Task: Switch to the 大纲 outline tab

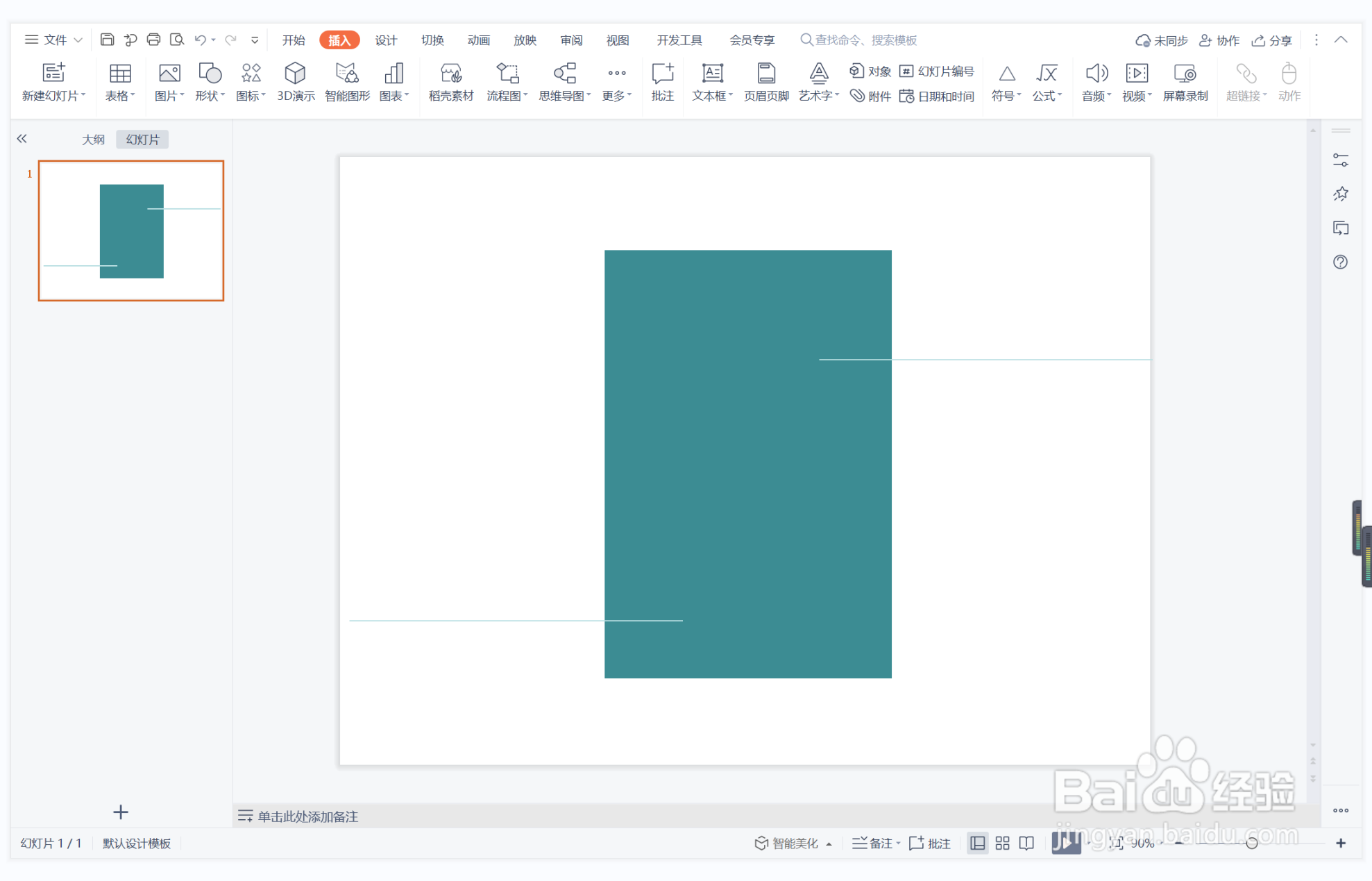Action: (x=93, y=140)
